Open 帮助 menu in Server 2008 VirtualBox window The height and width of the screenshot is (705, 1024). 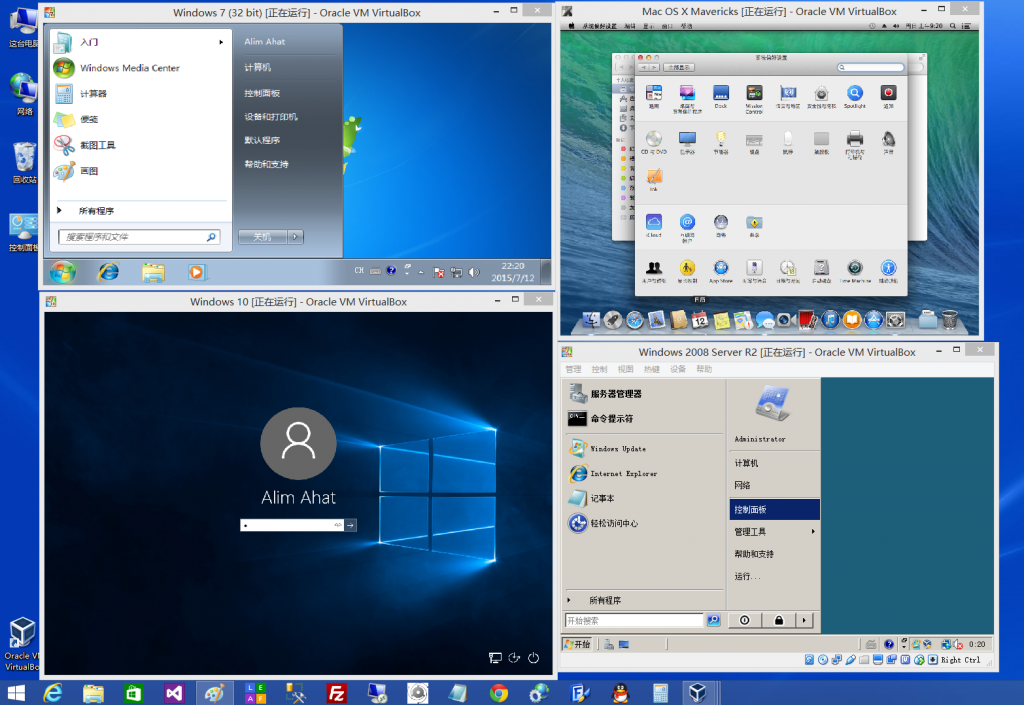click(704, 369)
